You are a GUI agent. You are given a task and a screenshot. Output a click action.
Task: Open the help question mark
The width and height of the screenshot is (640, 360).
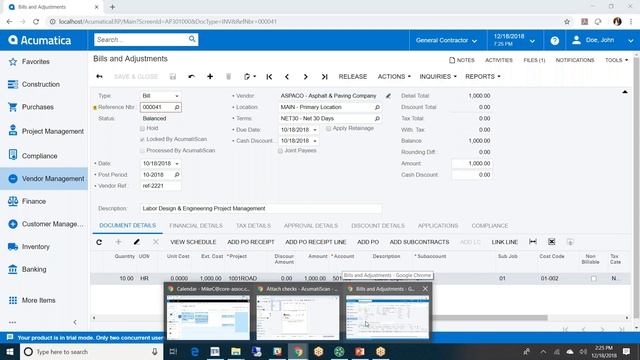click(554, 40)
